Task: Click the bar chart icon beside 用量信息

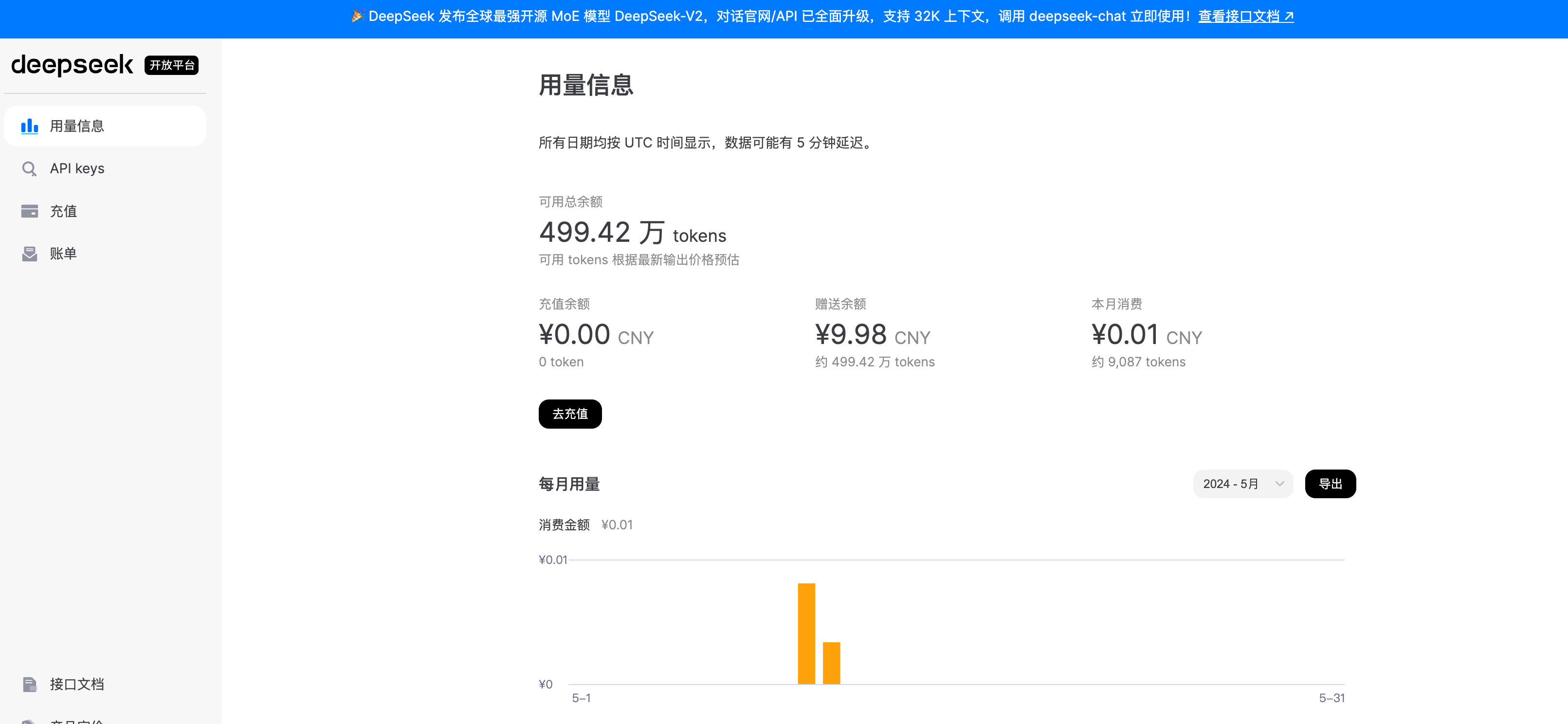Action: click(x=29, y=126)
